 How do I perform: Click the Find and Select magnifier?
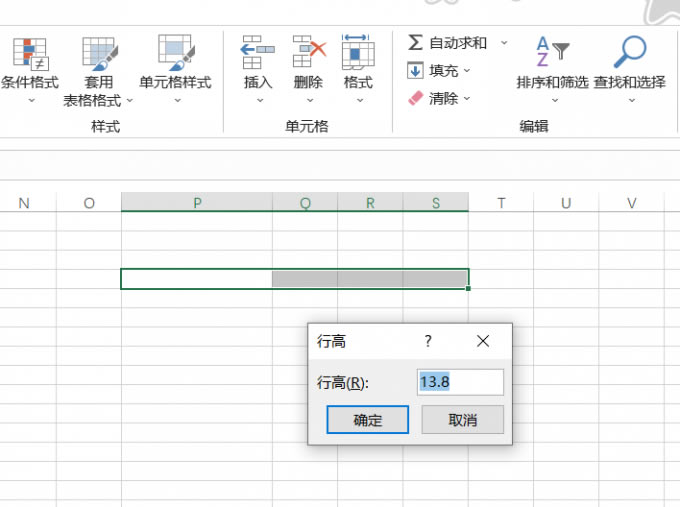tap(629, 52)
